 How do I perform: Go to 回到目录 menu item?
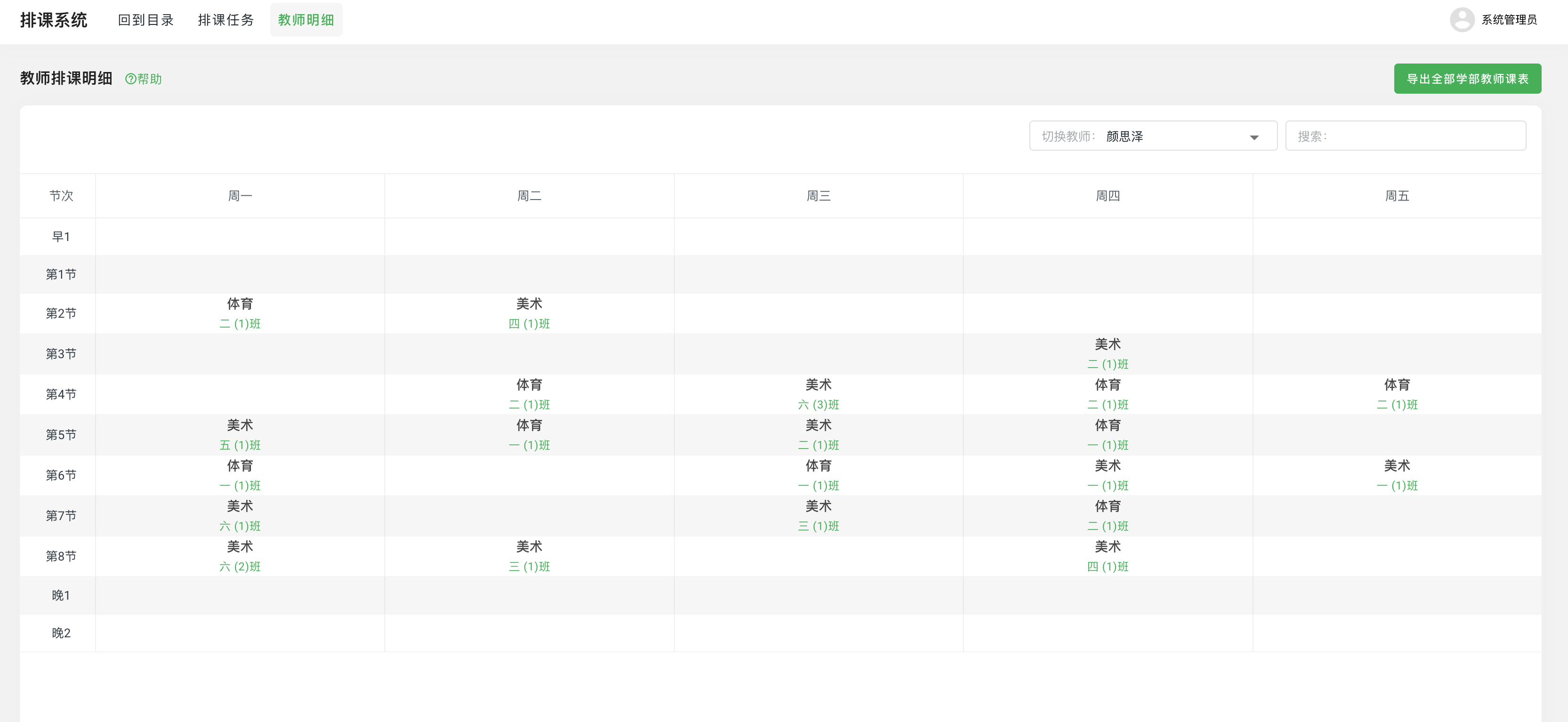[146, 20]
